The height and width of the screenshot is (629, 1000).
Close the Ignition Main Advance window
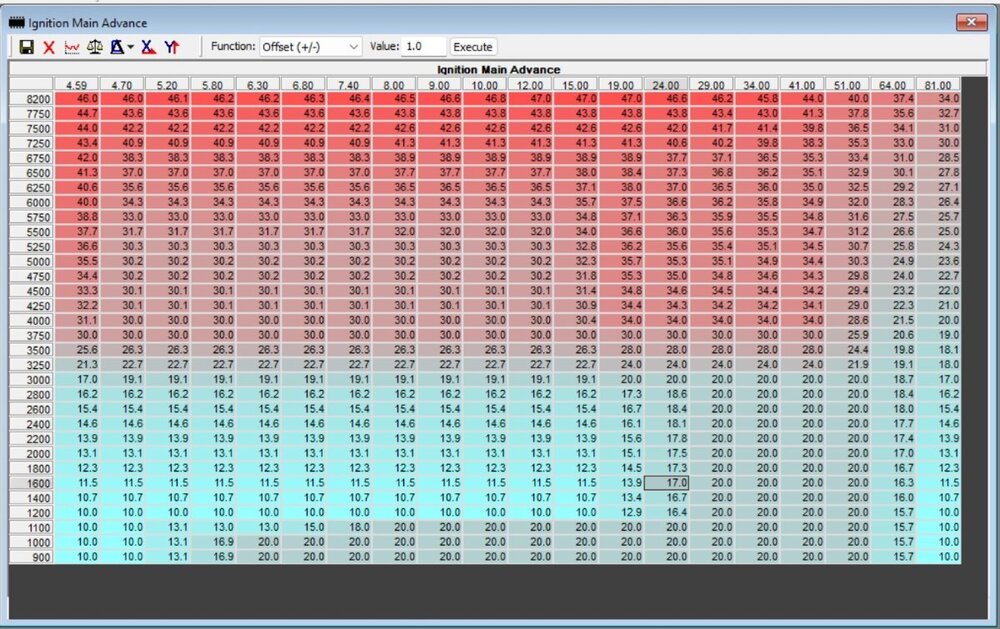coord(970,22)
